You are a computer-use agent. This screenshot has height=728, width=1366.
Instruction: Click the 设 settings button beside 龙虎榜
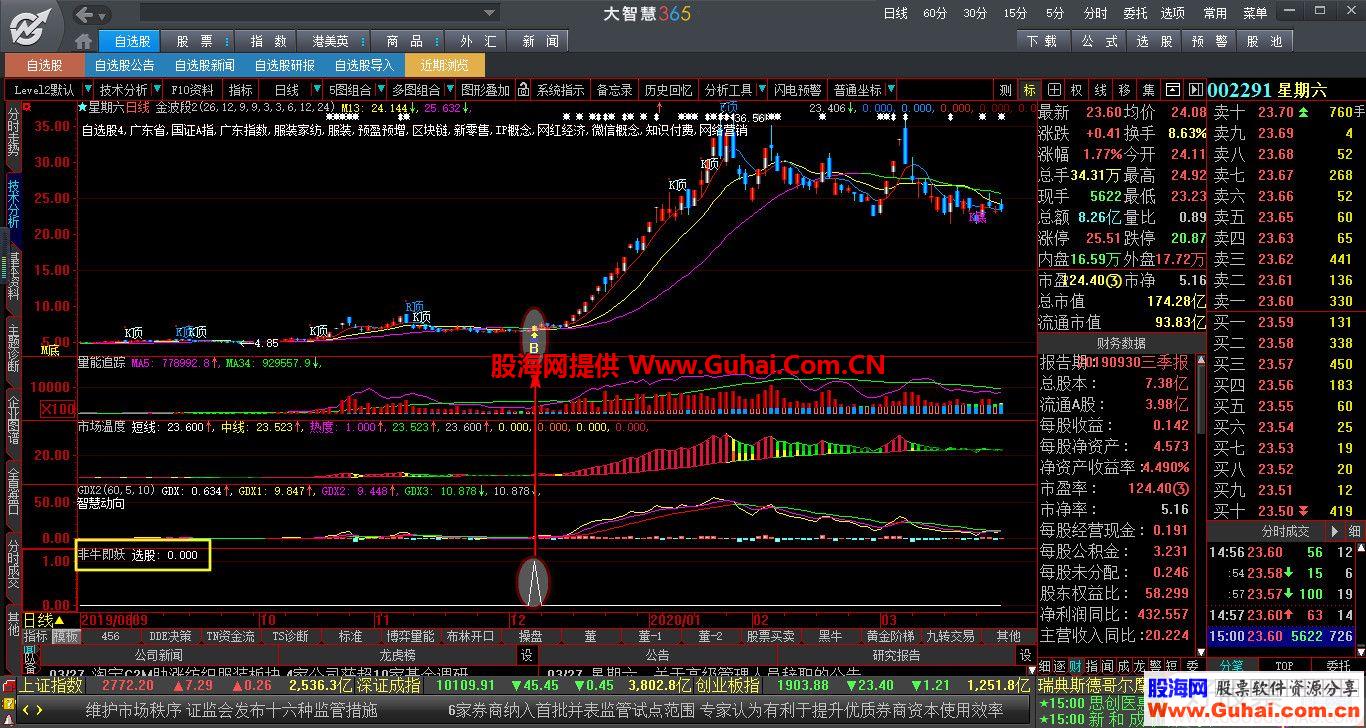[x=525, y=655]
